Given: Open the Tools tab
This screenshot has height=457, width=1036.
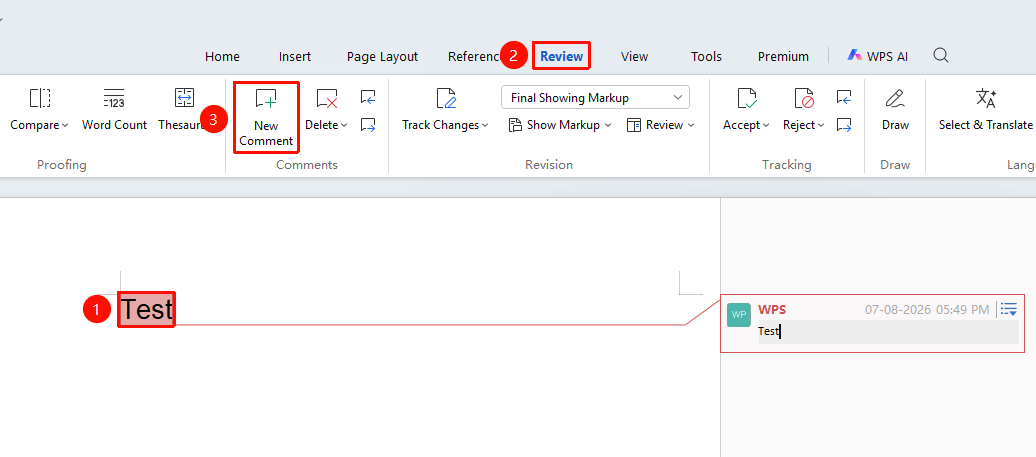Looking at the screenshot, I should (706, 56).
